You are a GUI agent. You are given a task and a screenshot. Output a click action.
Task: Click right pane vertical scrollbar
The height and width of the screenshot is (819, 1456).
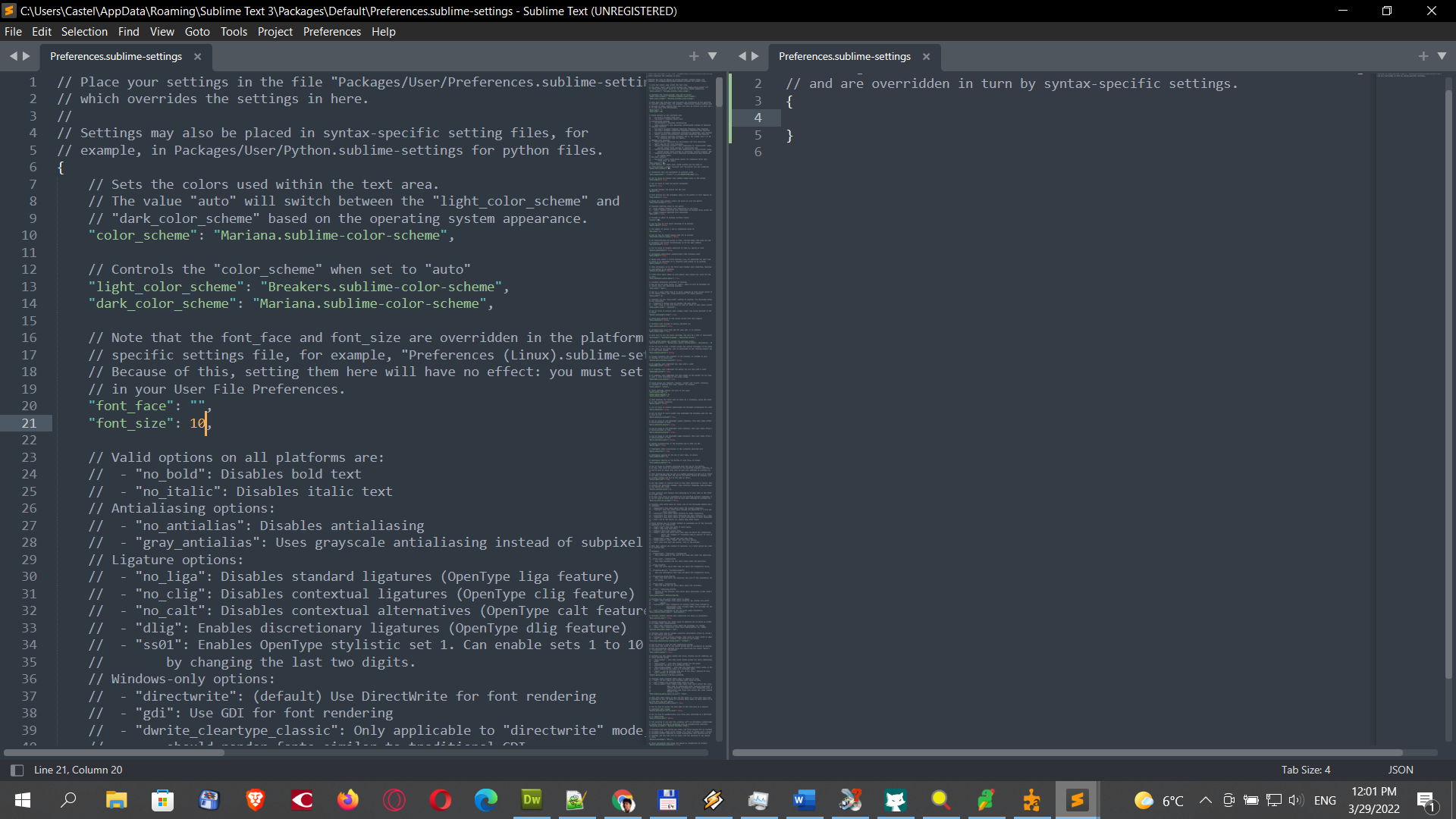[1448, 383]
